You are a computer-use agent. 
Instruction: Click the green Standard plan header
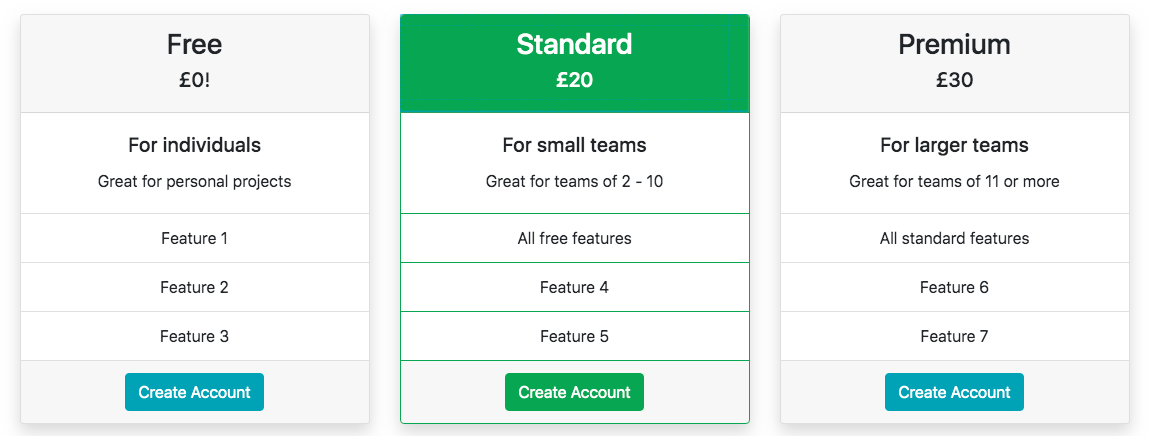pos(574,62)
